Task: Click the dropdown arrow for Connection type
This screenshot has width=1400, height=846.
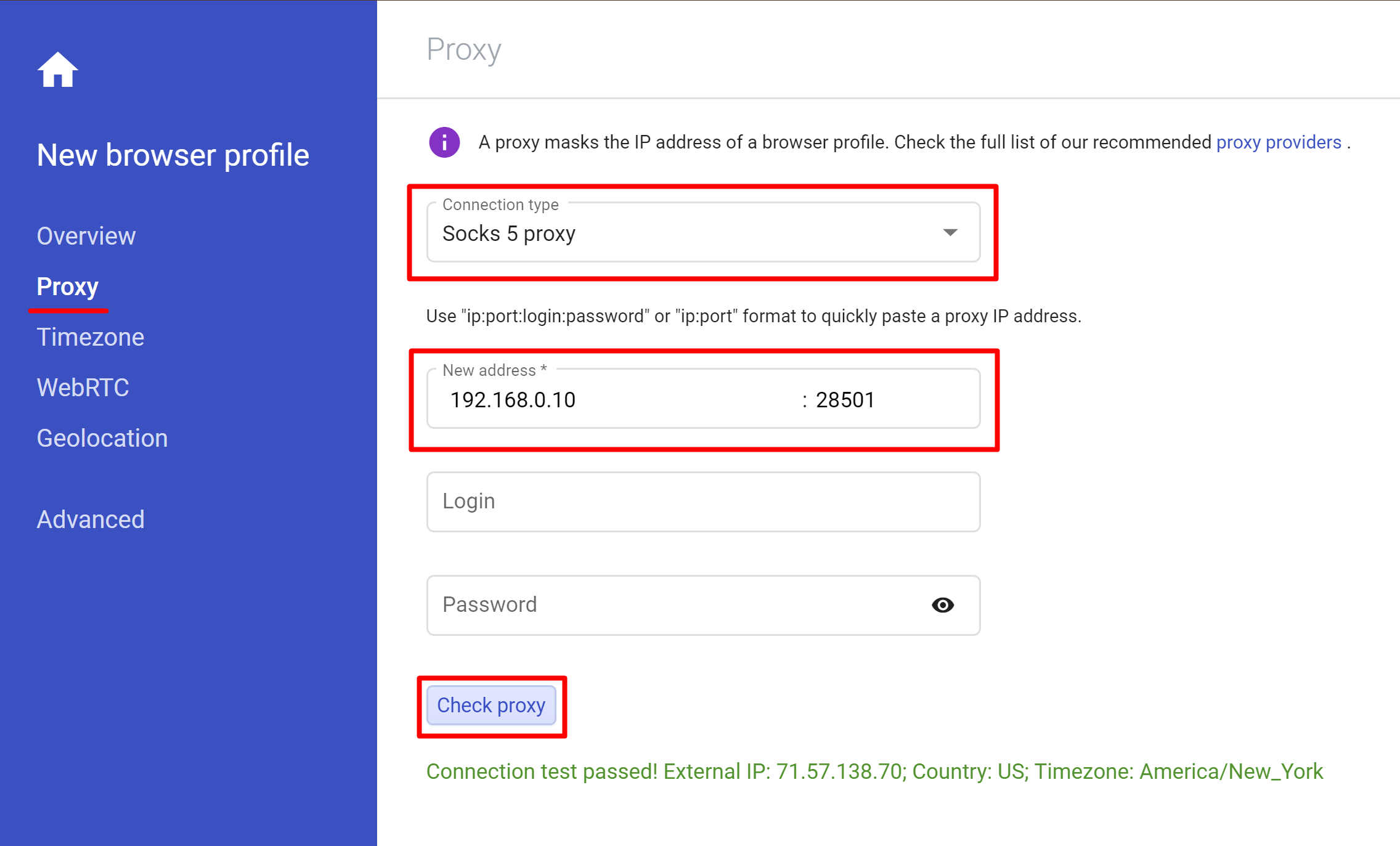Action: point(950,232)
